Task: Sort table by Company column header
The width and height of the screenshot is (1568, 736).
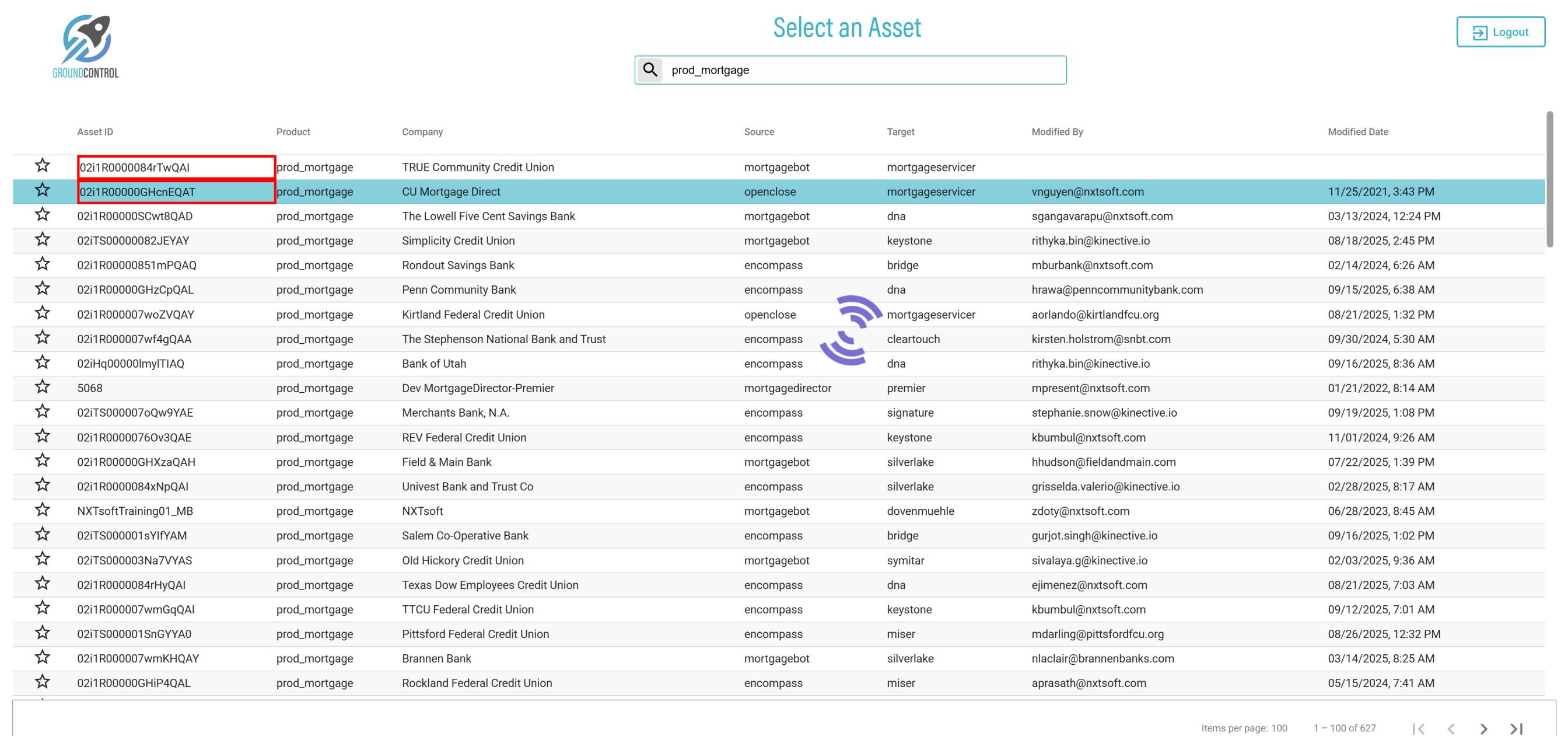Action: tap(422, 131)
